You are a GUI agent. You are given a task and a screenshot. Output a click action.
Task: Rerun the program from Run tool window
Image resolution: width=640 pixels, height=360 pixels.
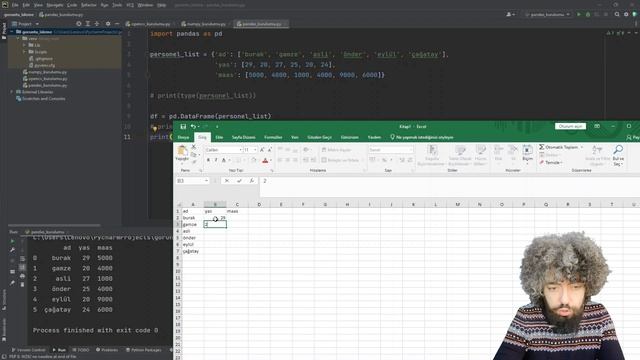(13, 241)
